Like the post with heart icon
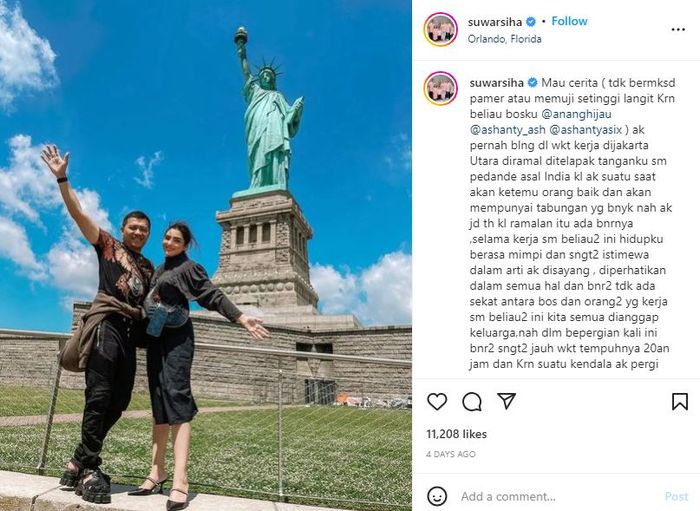This screenshot has height=511, width=700. pos(437,402)
